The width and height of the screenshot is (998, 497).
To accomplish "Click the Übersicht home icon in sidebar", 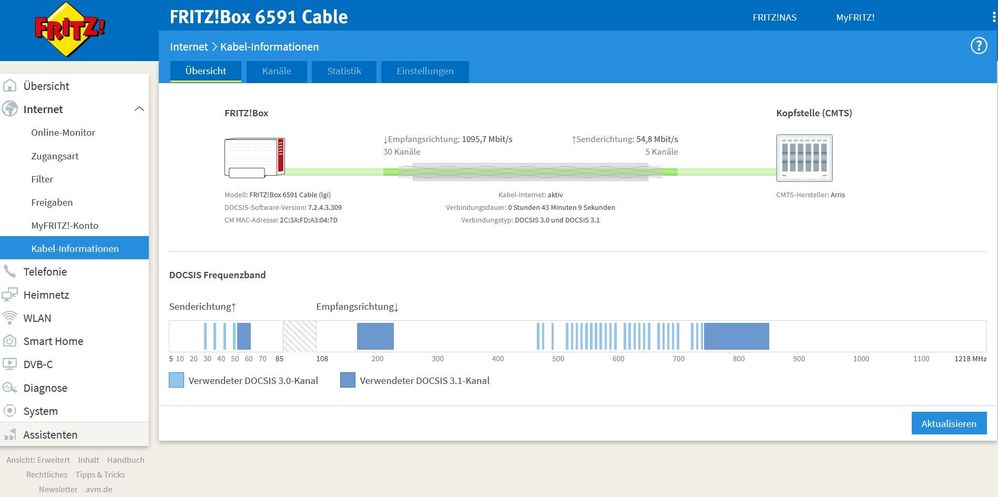I will click(10, 86).
